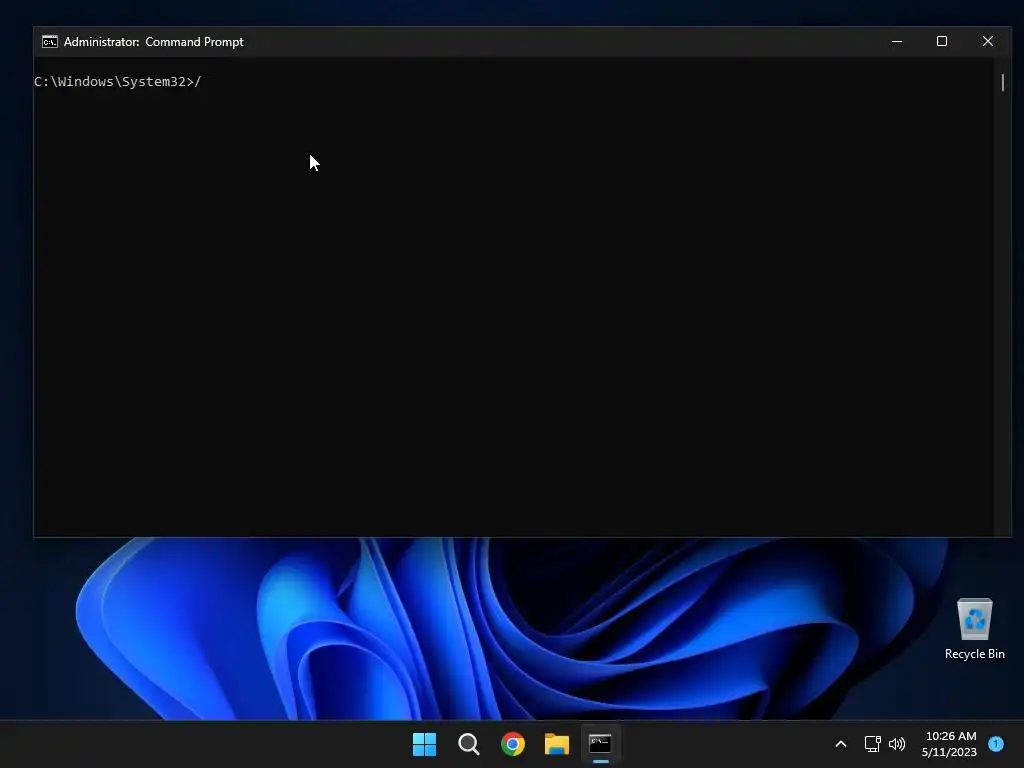This screenshot has height=768, width=1024.
Task: Open the Windows Start menu
Action: tap(424, 744)
